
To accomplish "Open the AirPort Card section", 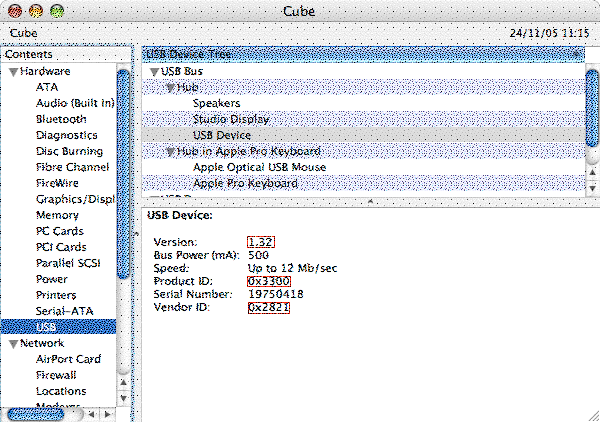I will [x=68, y=359].
